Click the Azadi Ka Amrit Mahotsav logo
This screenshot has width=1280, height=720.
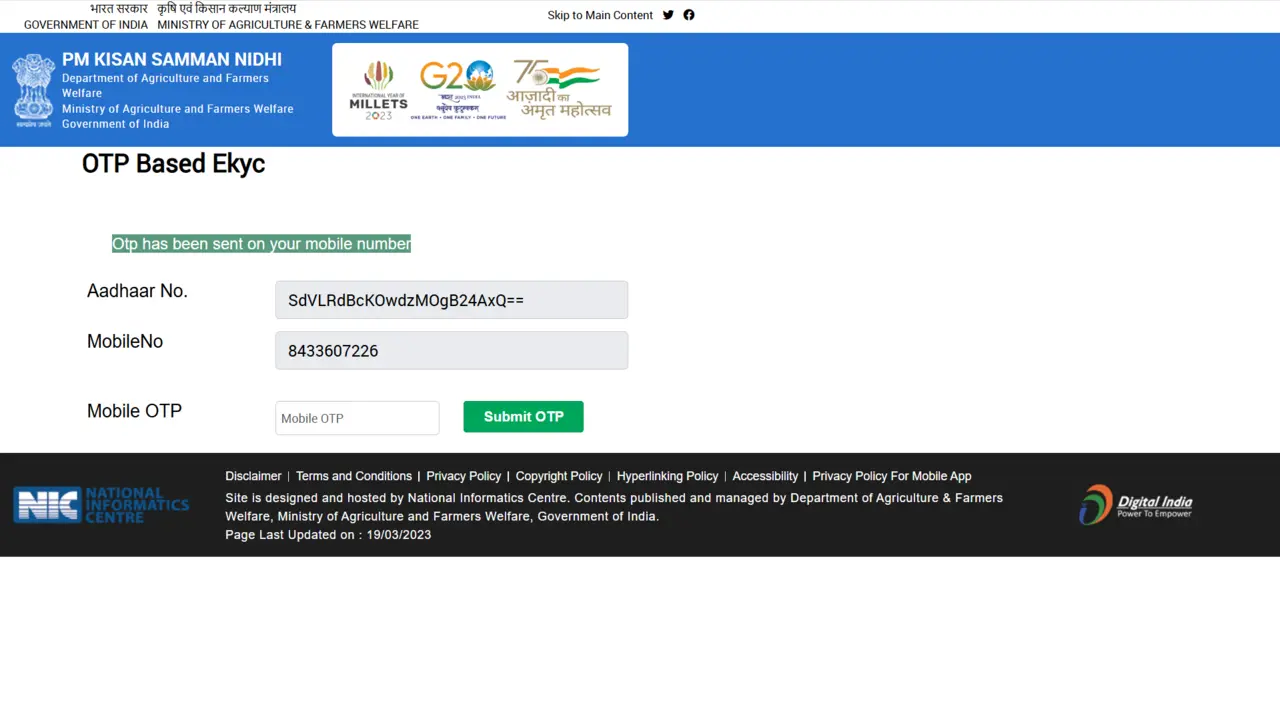pos(558,90)
